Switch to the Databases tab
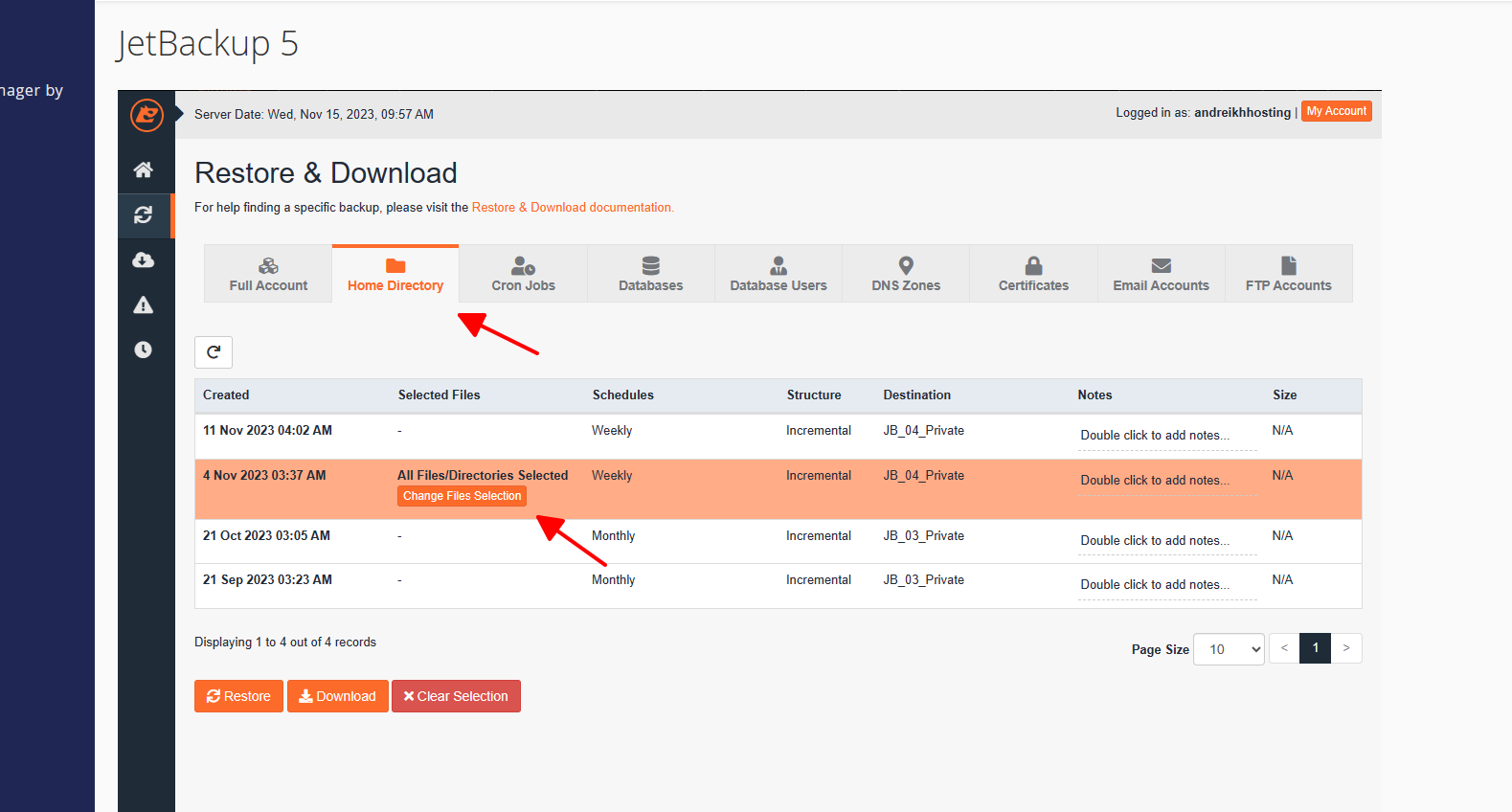The height and width of the screenshot is (812, 1512). (x=651, y=274)
